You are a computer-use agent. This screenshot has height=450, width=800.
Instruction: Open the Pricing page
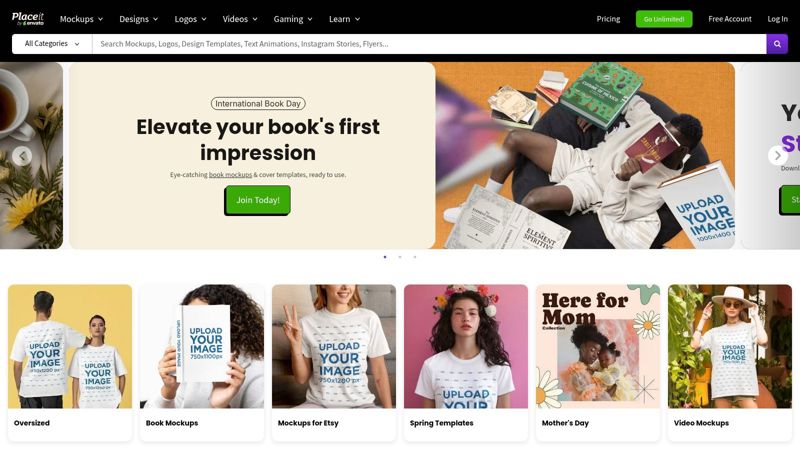(608, 19)
